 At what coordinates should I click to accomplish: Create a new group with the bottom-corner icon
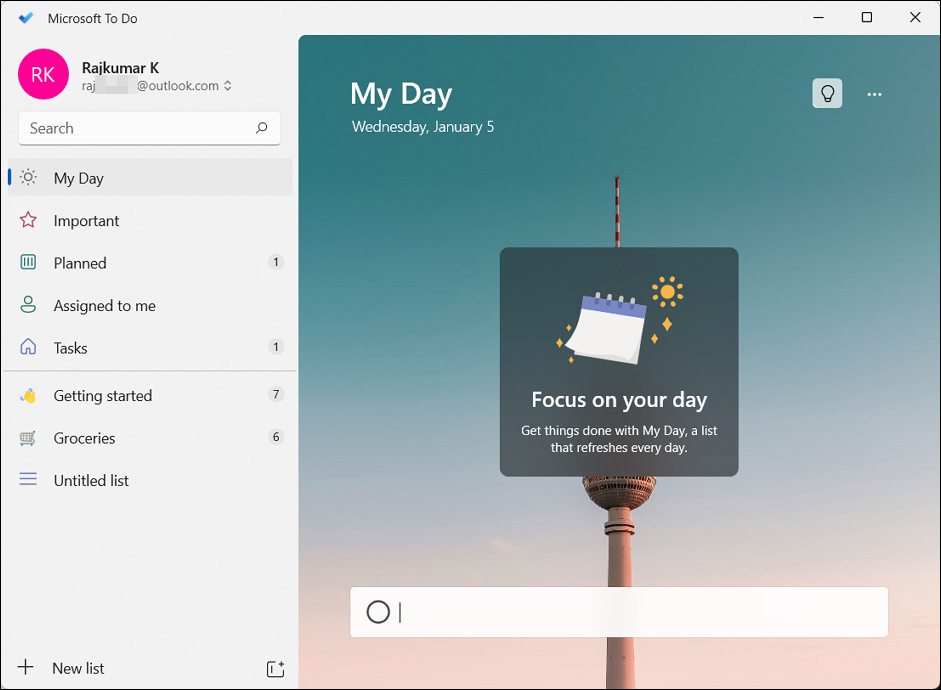click(275, 668)
